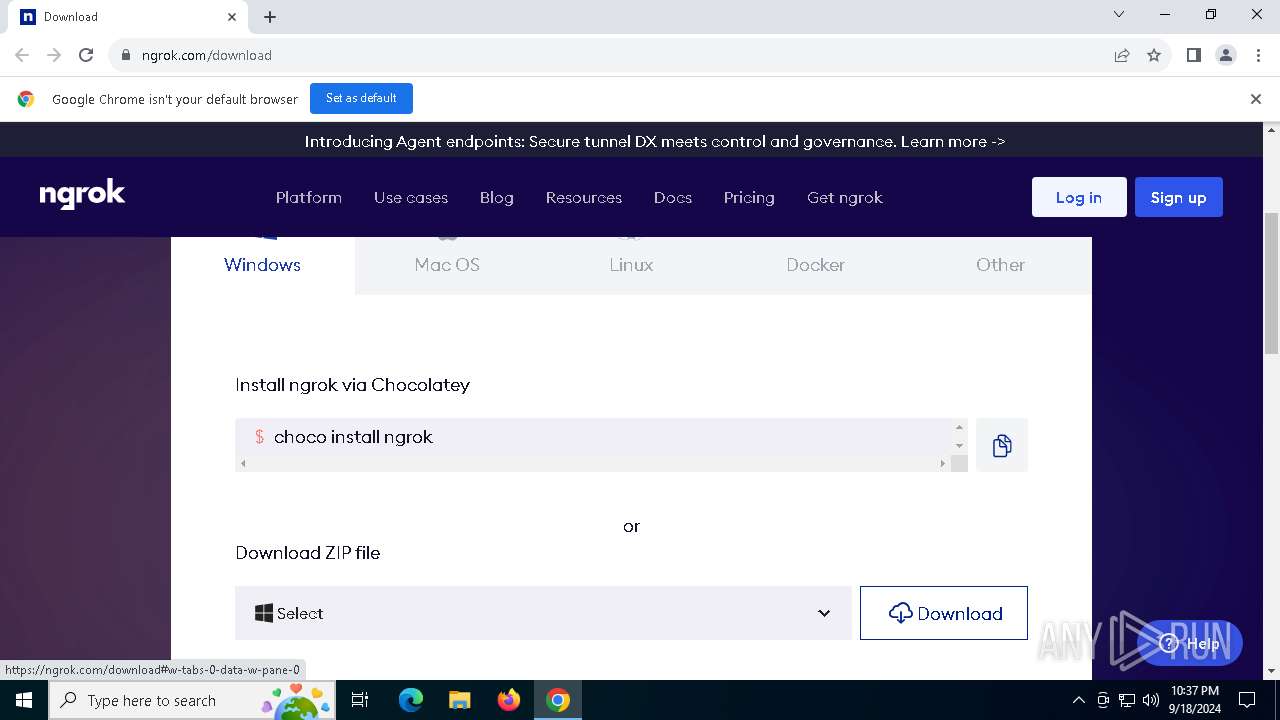Click the page scrollbar down arrow

pyautogui.click(x=1272, y=671)
